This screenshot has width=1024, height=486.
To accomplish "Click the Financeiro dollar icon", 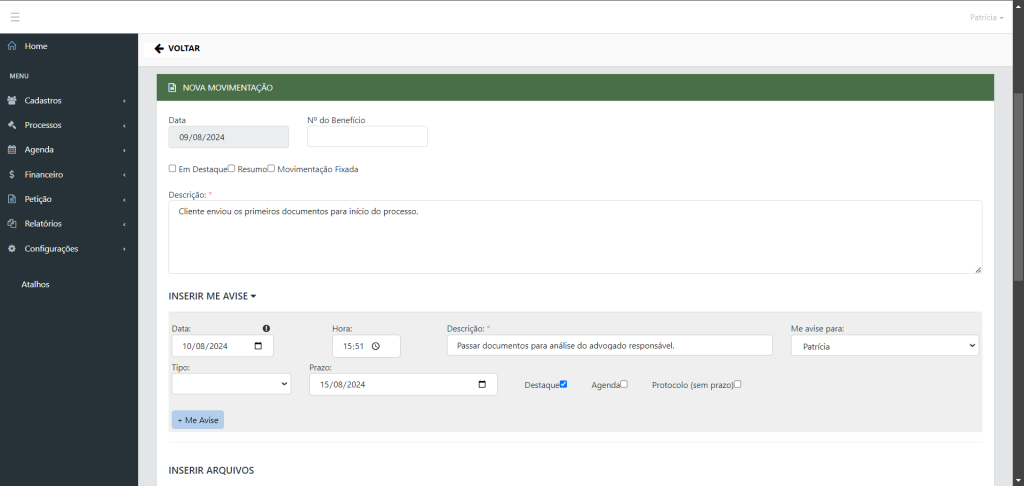I will click(11, 174).
